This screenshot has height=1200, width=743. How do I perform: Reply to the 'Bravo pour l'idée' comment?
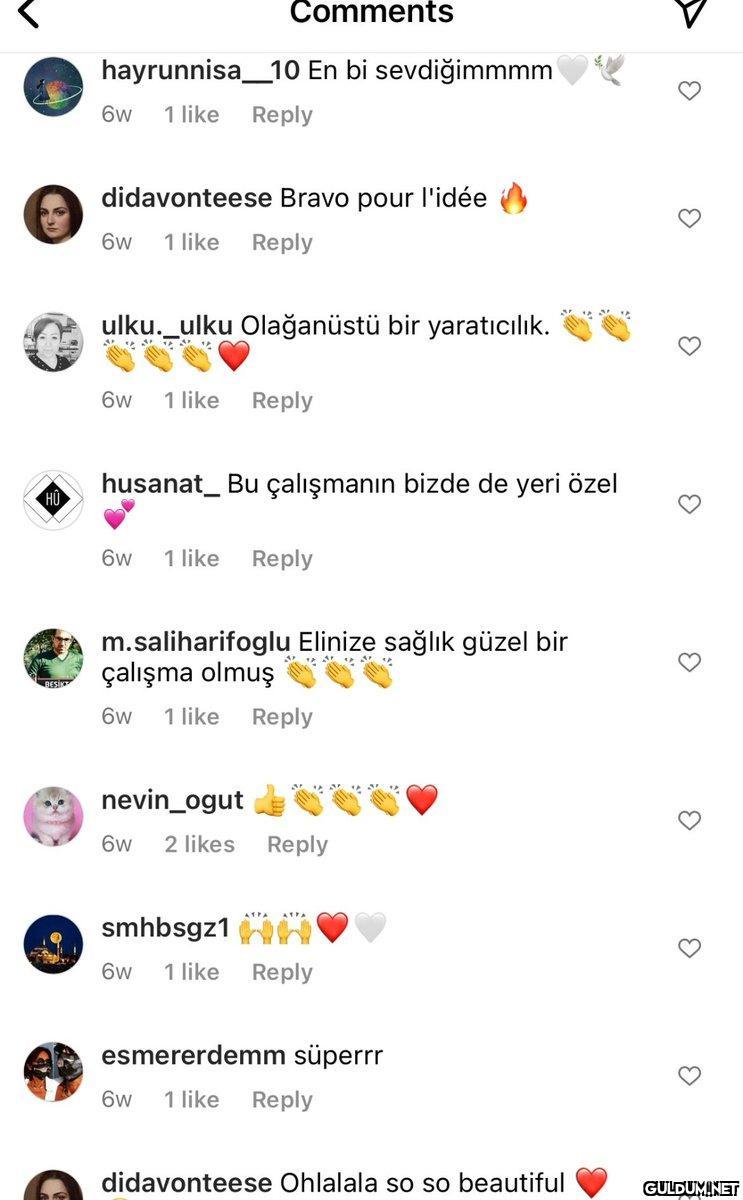pyautogui.click(x=282, y=242)
